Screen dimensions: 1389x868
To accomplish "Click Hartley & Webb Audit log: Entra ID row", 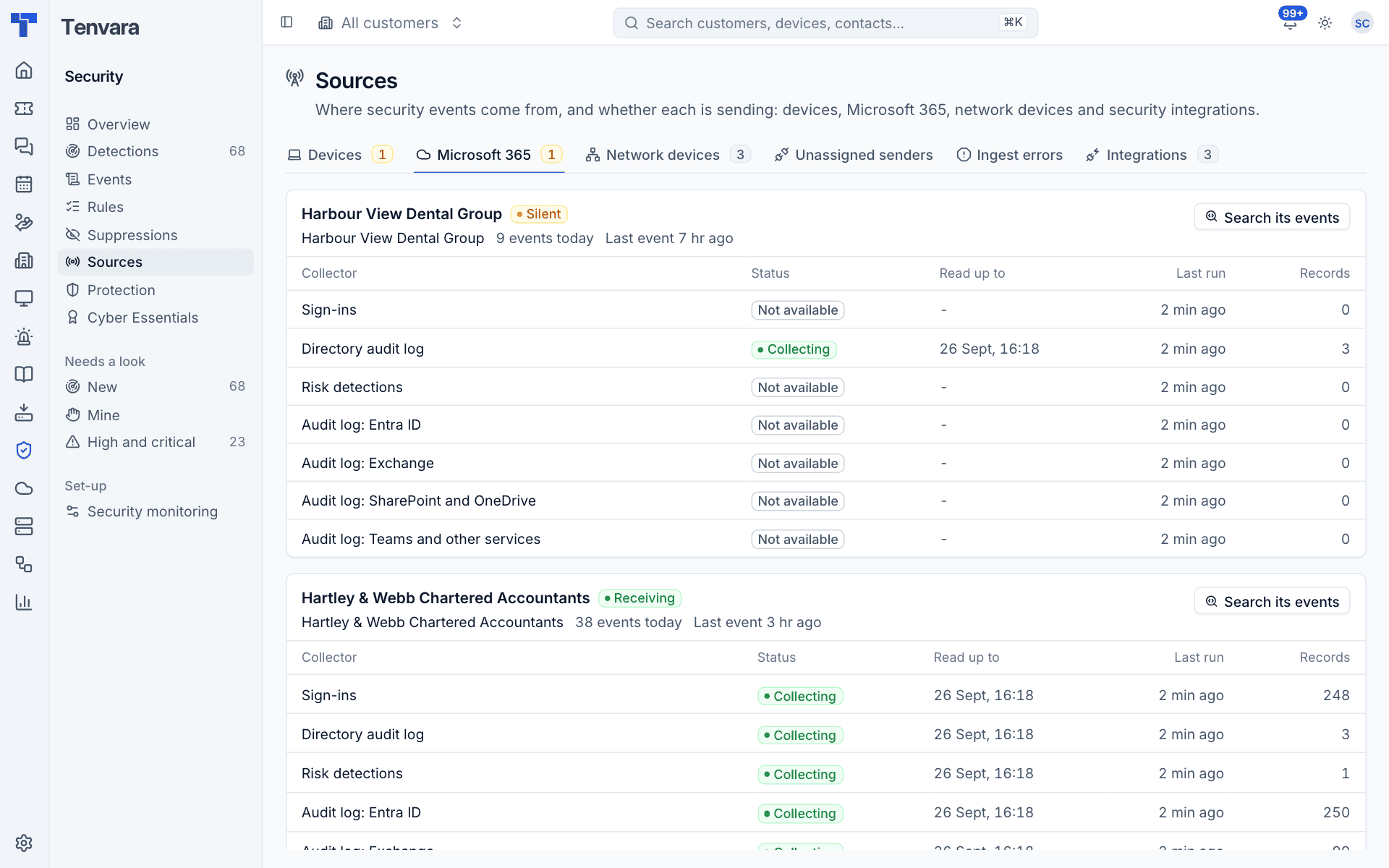I will (825, 812).
